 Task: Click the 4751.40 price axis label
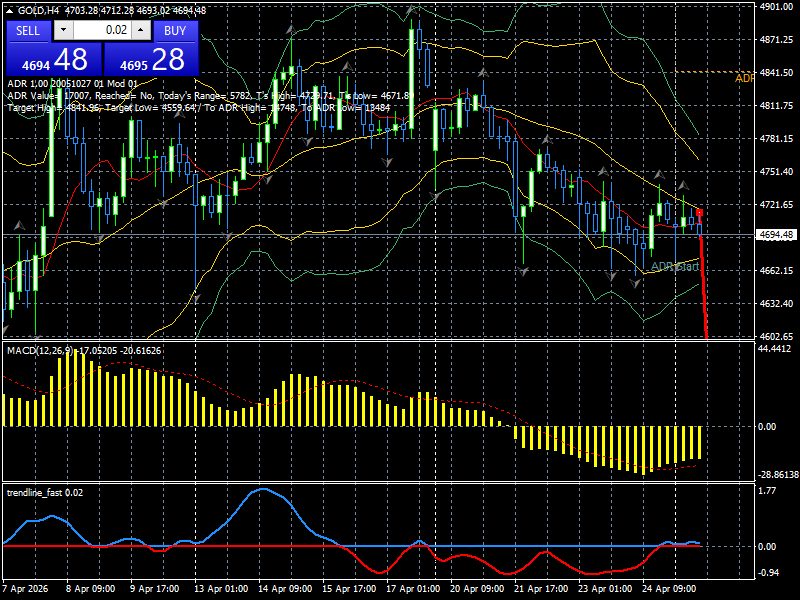[776, 171]
